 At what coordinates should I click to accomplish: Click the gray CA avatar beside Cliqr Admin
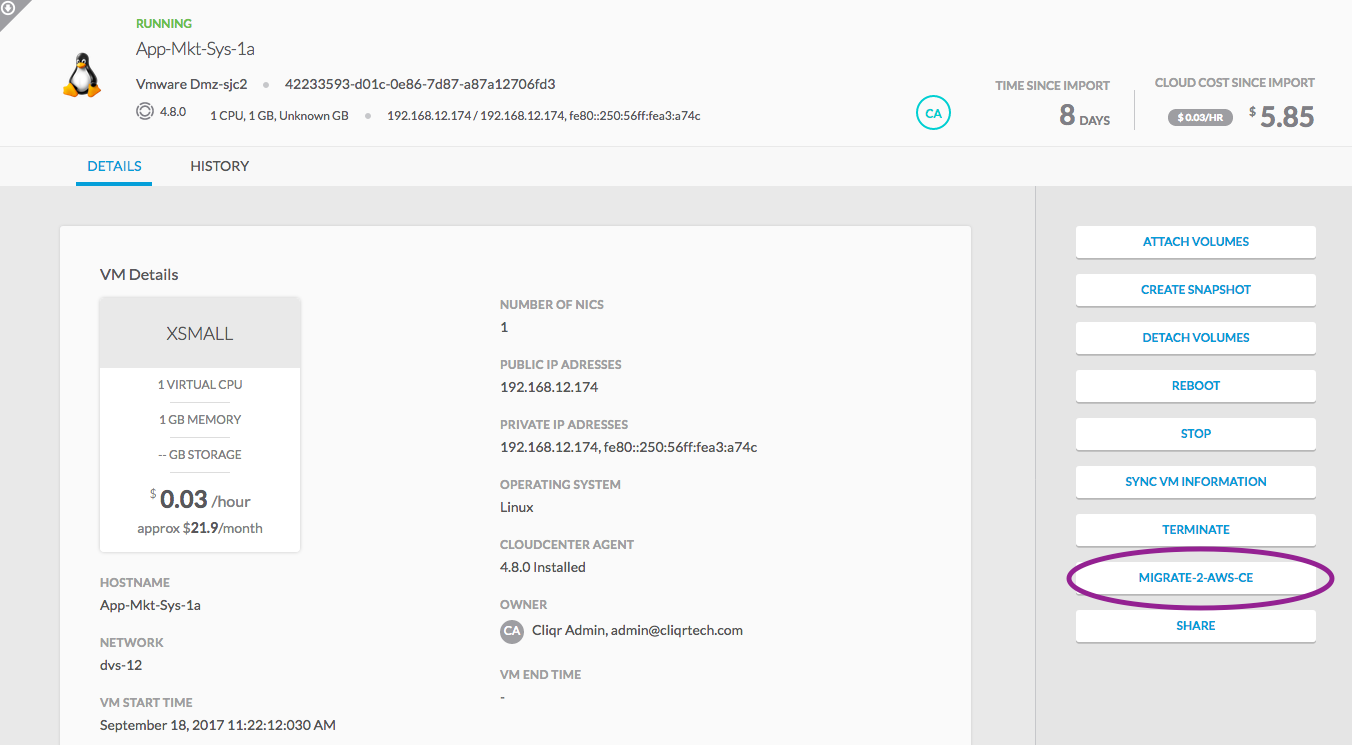click(x=512, y=631)
